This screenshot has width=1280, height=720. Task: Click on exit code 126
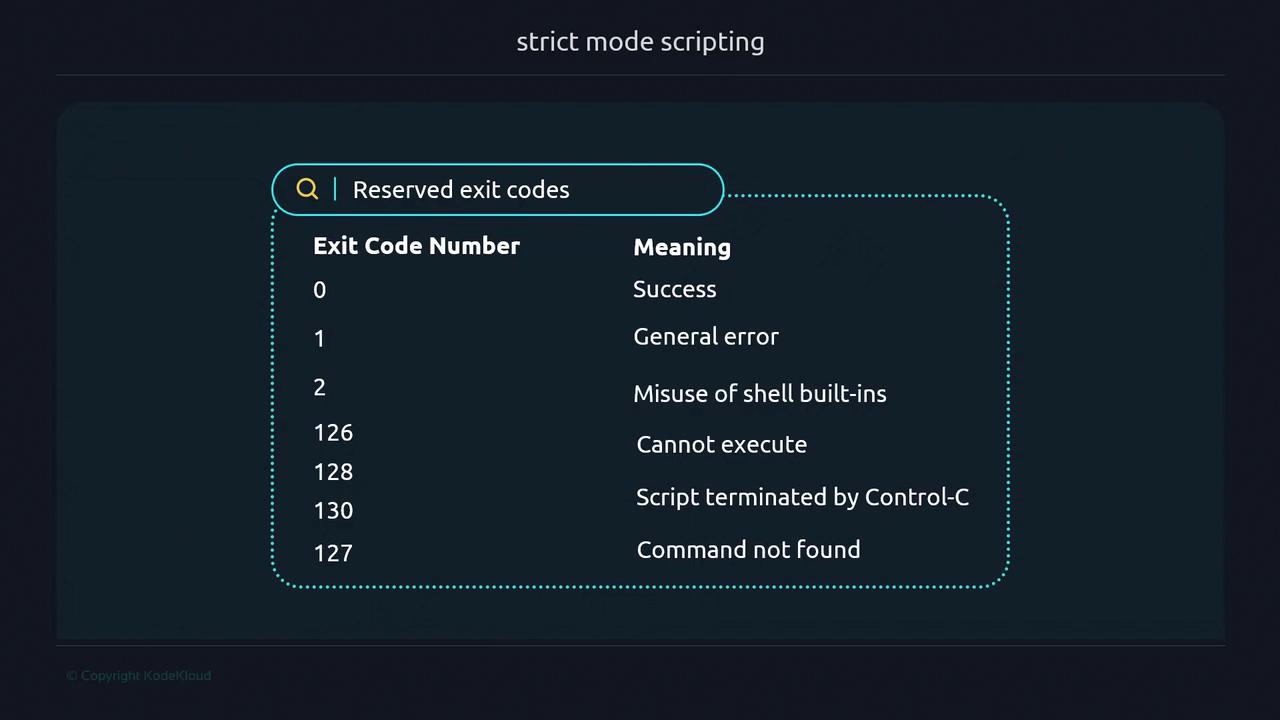click(333, 432)
